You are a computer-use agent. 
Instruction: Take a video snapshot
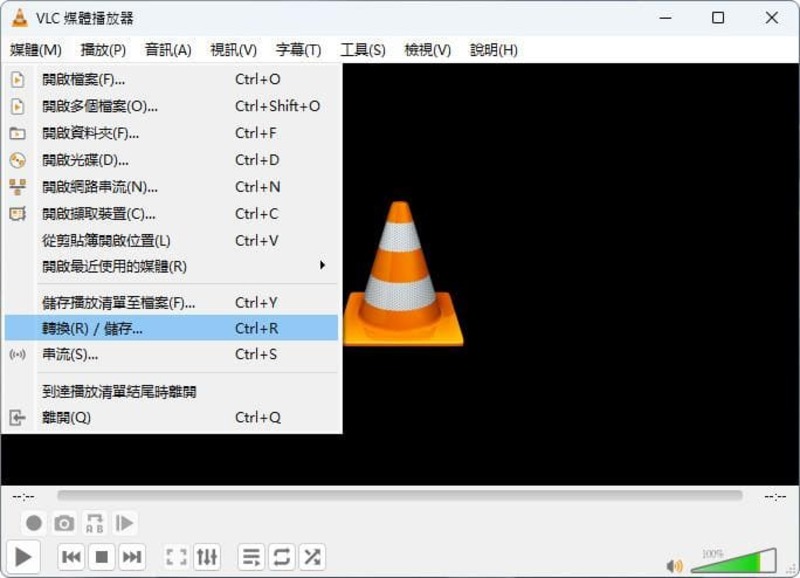(x=65, y=522)
